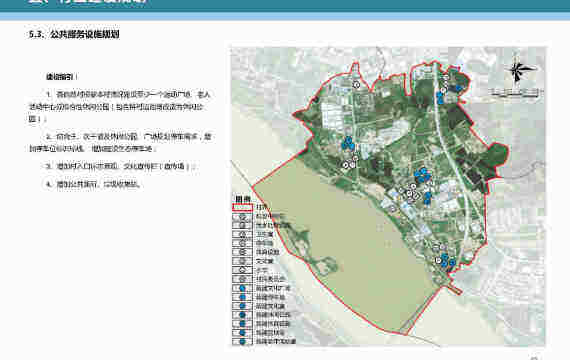This screenshot has height=360, width=570.
Task: Click the blue marker beside the northeast road
Action: tap(440, 98)
